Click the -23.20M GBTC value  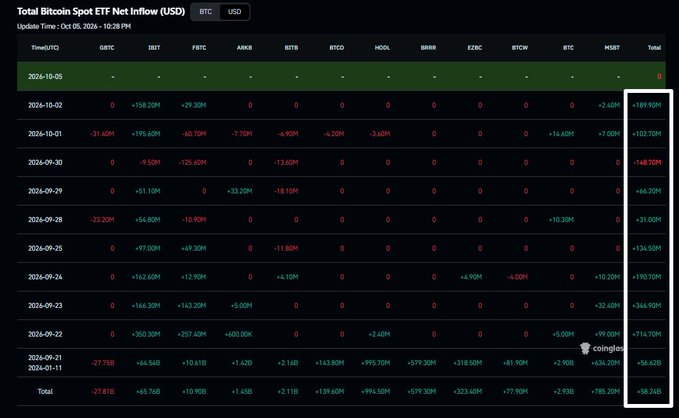click(102, 220)
